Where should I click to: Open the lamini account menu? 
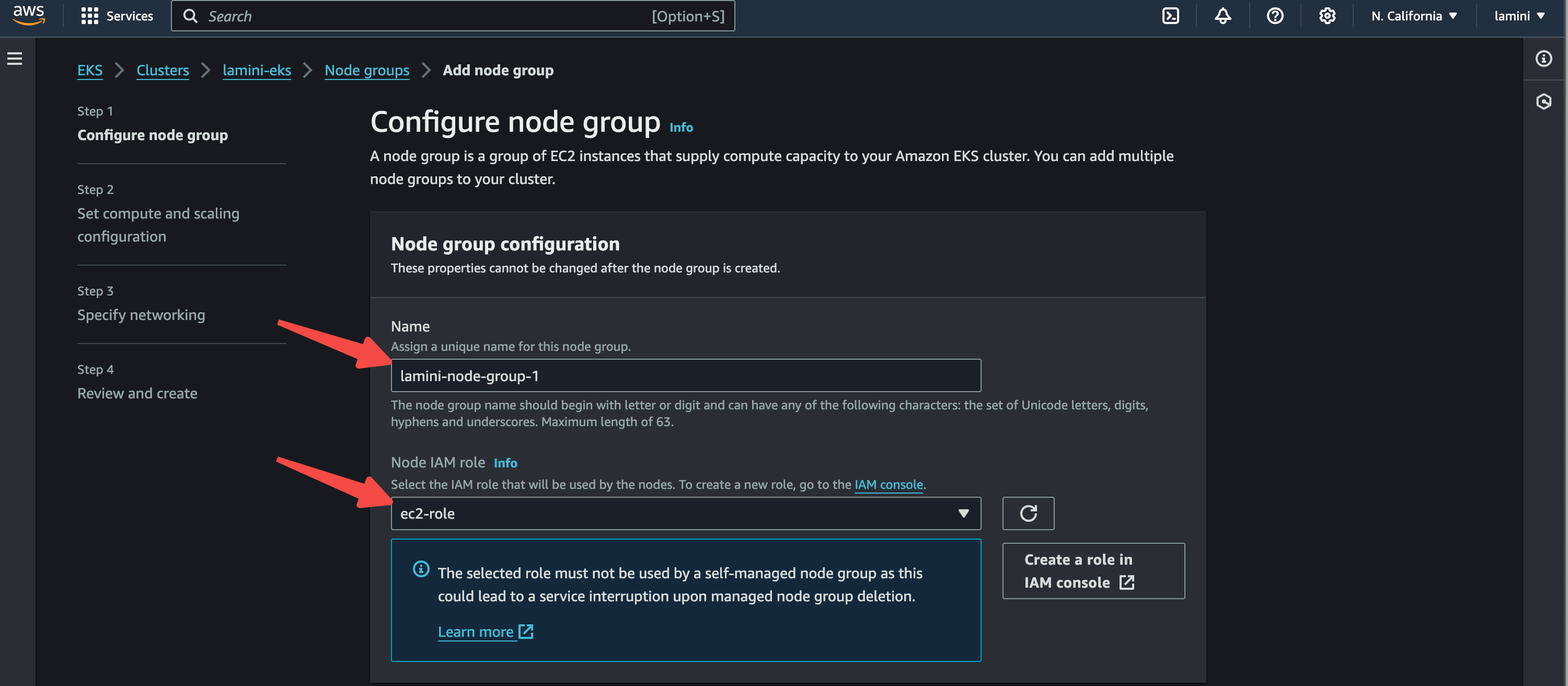[x=1519, y=16]
